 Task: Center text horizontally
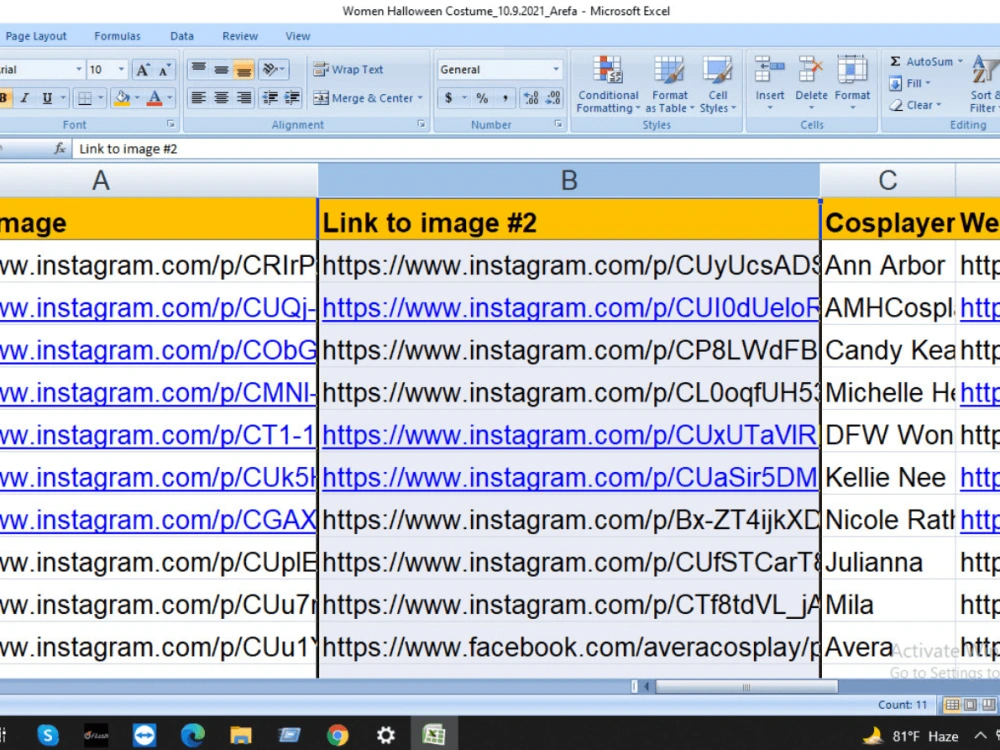coord(221,98)
